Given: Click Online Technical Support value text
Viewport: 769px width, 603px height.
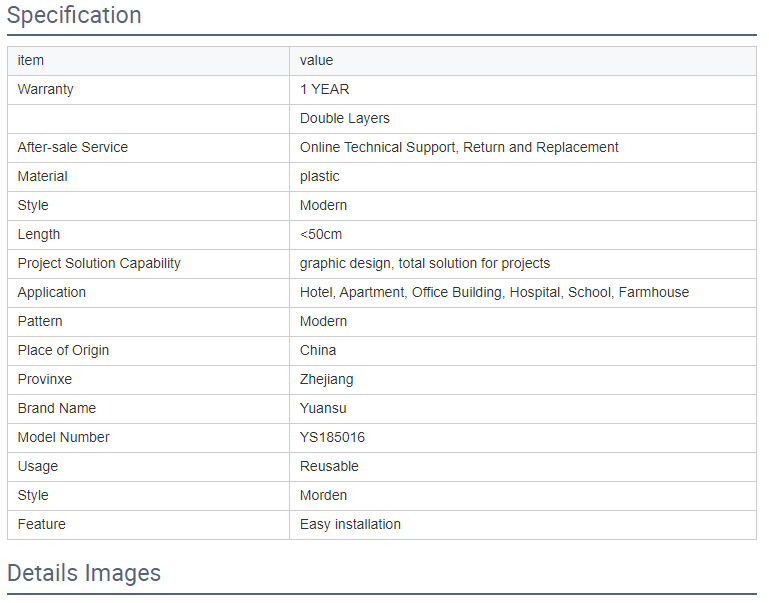Looking at the screenshot, I should (459, 148).
